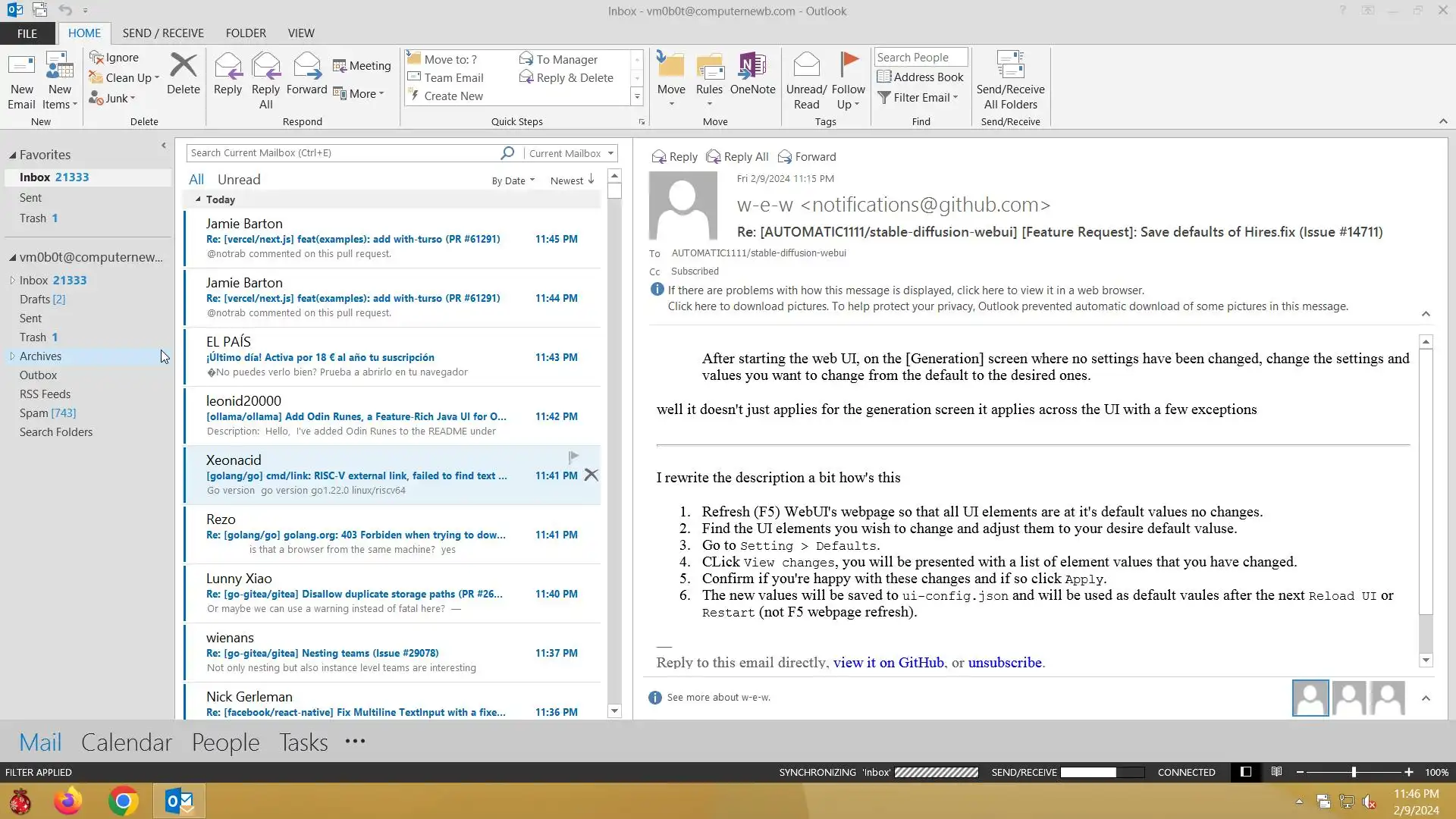
Task: Click the zoom slider in status bar
Action: click(x=1354, y=772)
